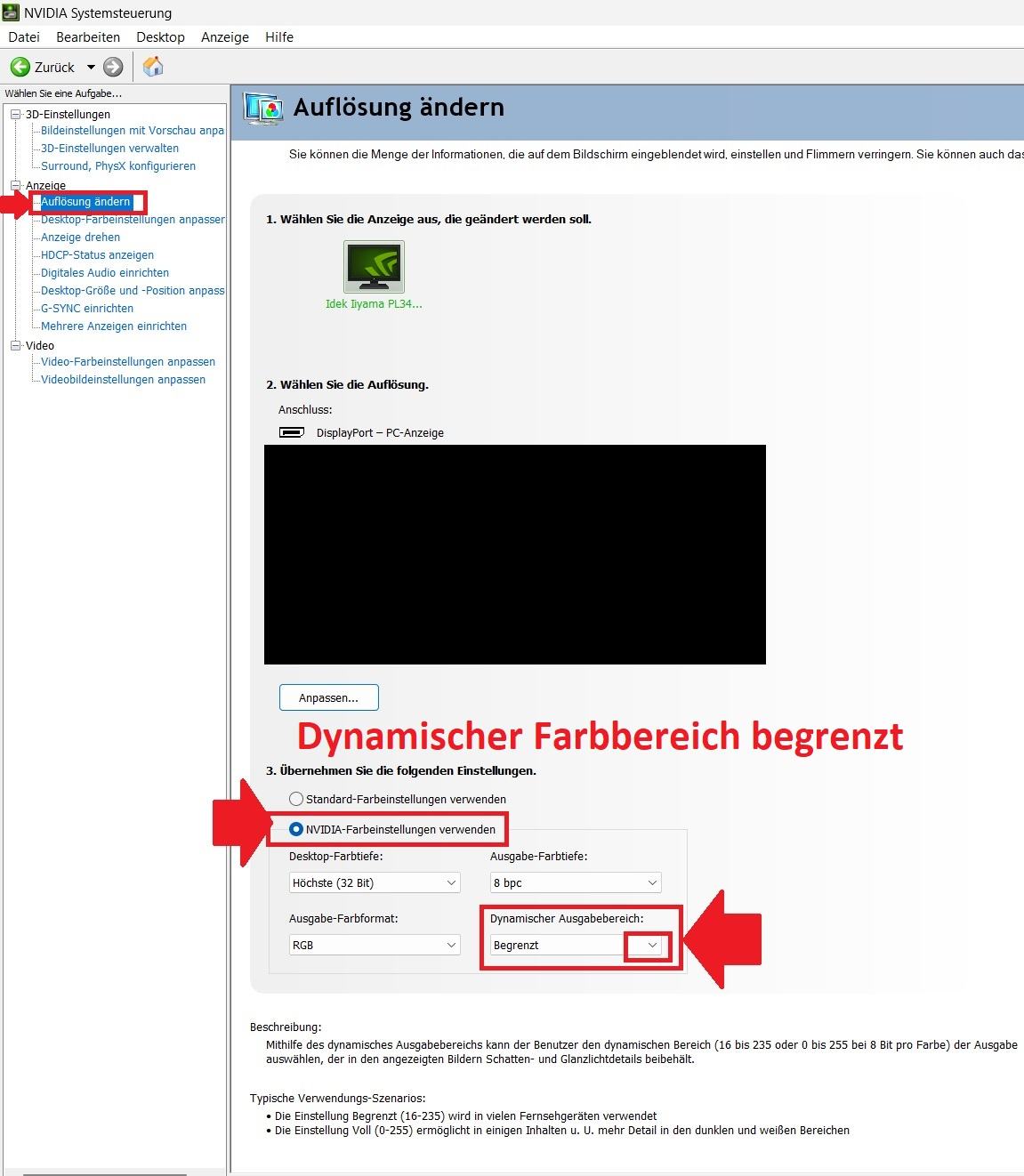This screenshot has width=1024, height=1176.
Task: Open the Desktop-Farbtiefe dropdown
Action: click(375, 882)
